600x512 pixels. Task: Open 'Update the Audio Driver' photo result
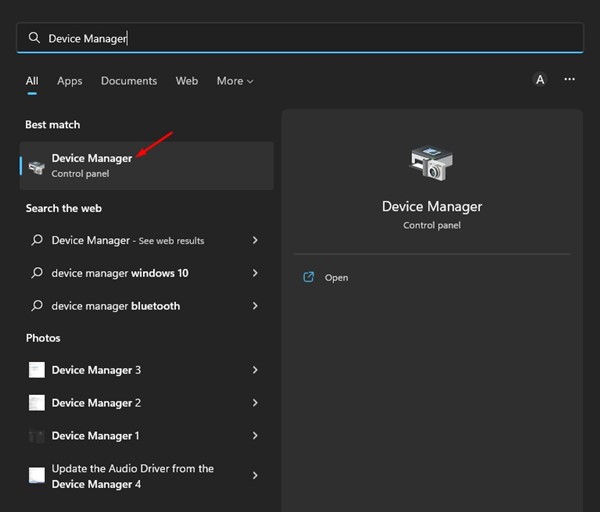point(132,476)
